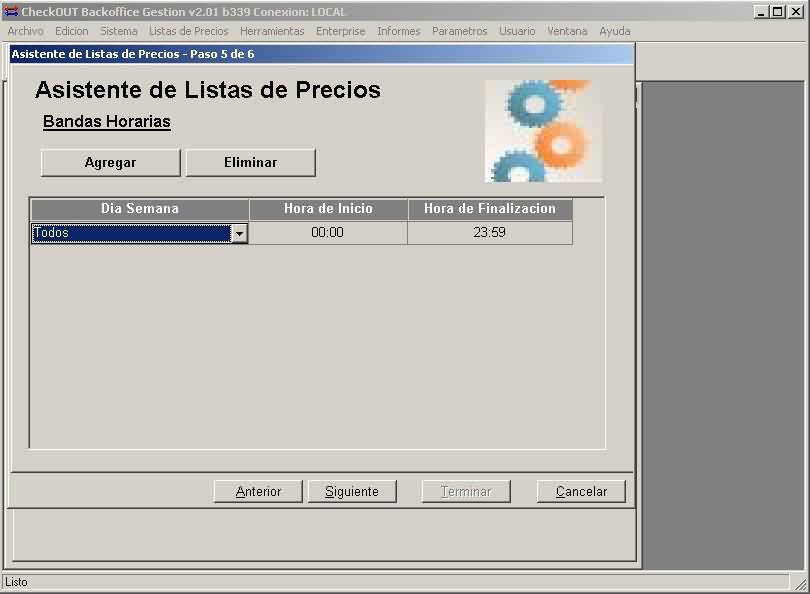
Task: Open the Parametros menu
Action: (460, 31)
